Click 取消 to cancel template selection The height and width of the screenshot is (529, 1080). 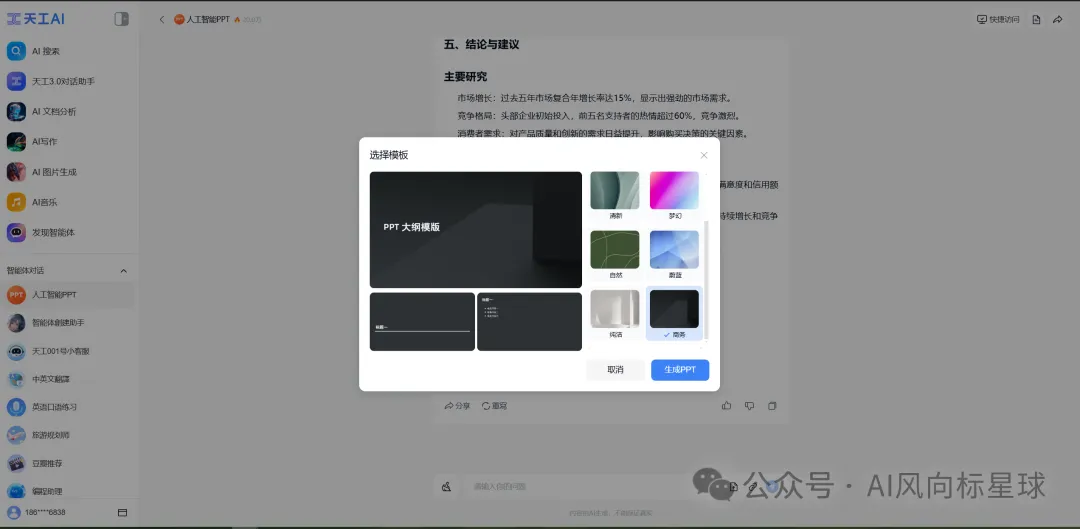(615, 370)
